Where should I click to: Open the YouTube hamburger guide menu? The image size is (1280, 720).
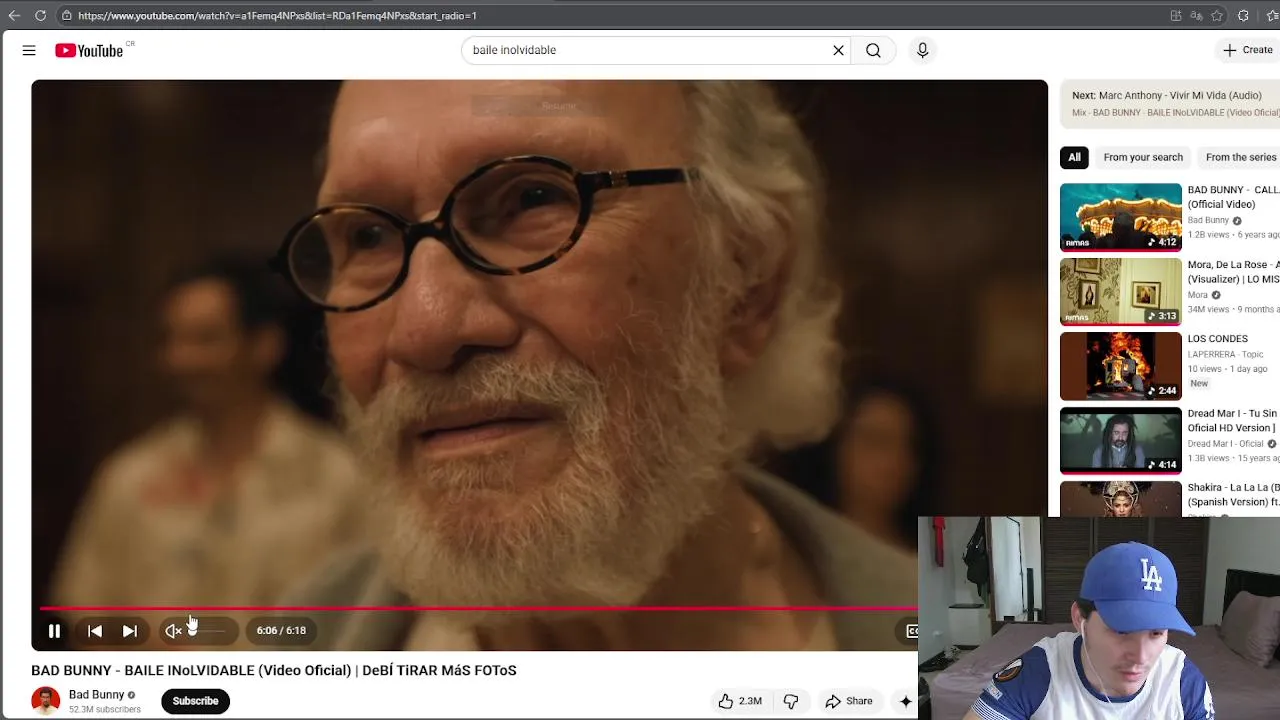(29, 50)
